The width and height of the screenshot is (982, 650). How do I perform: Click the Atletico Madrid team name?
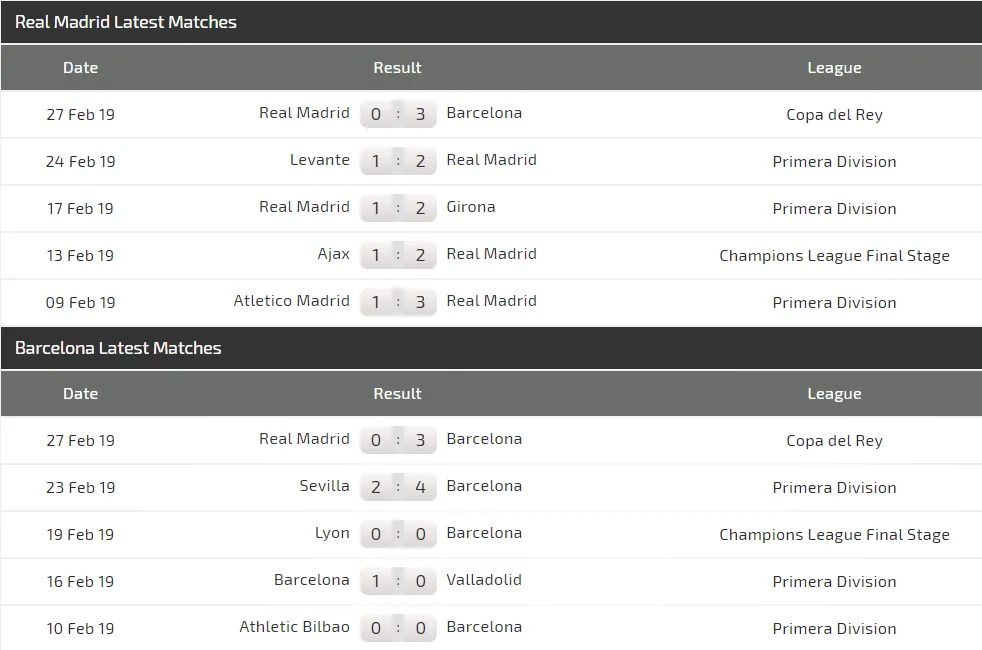(x=292, y=301)
